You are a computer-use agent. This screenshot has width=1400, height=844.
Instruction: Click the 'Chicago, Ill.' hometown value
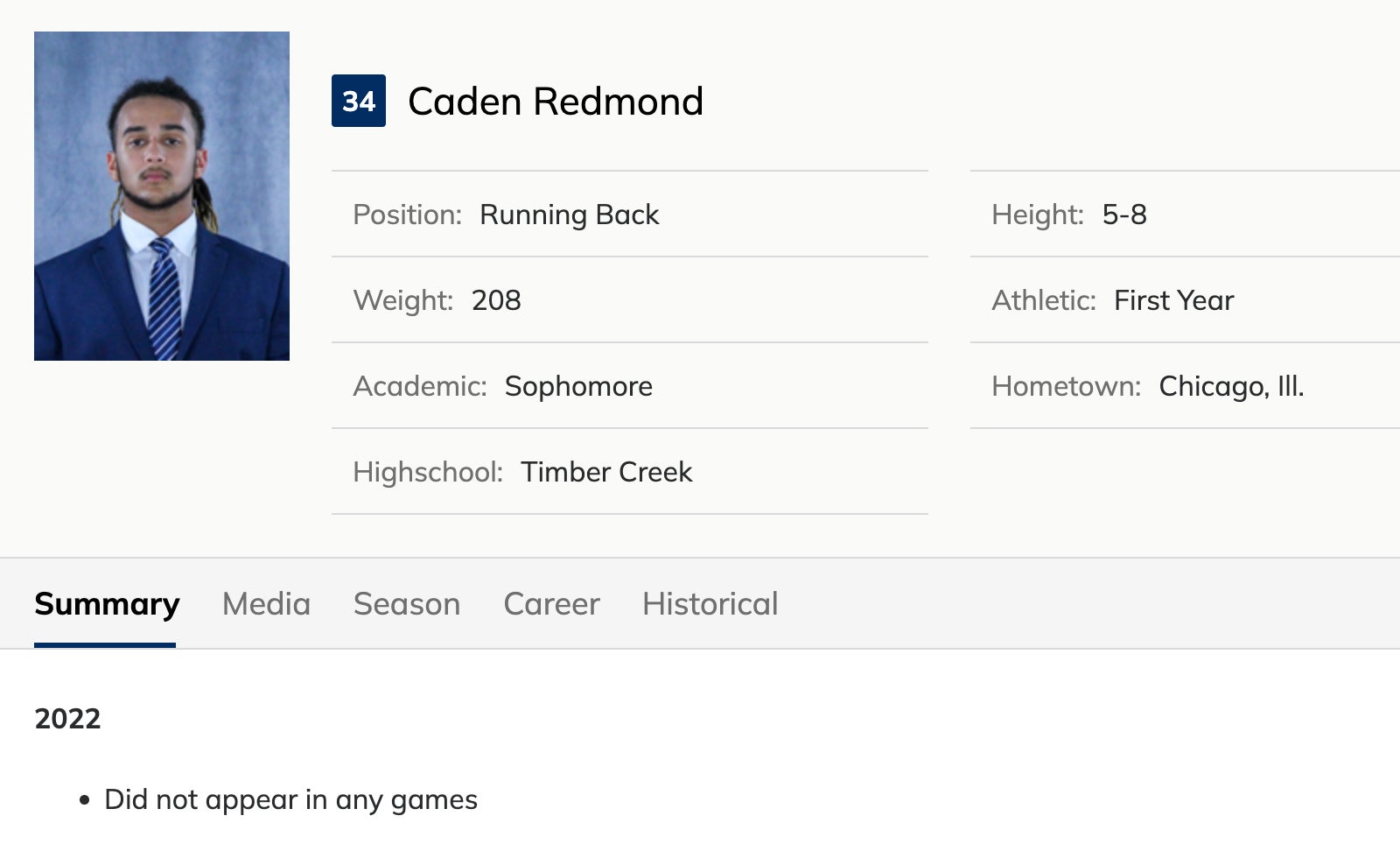click(1231, 386)
